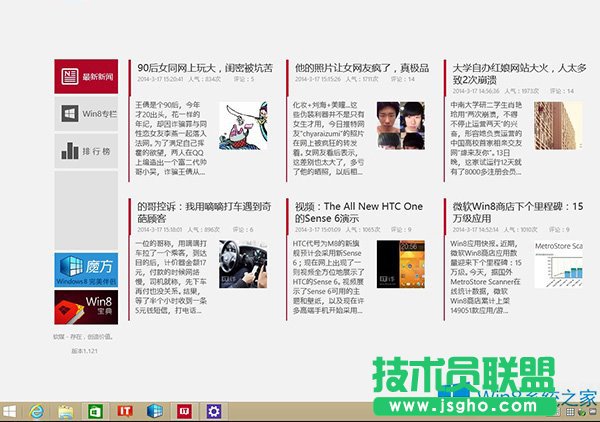Viewport: 600px width, 422px height.
Task: Click the HTC phone screen thumbnail
Action: [x=401, y=264]
